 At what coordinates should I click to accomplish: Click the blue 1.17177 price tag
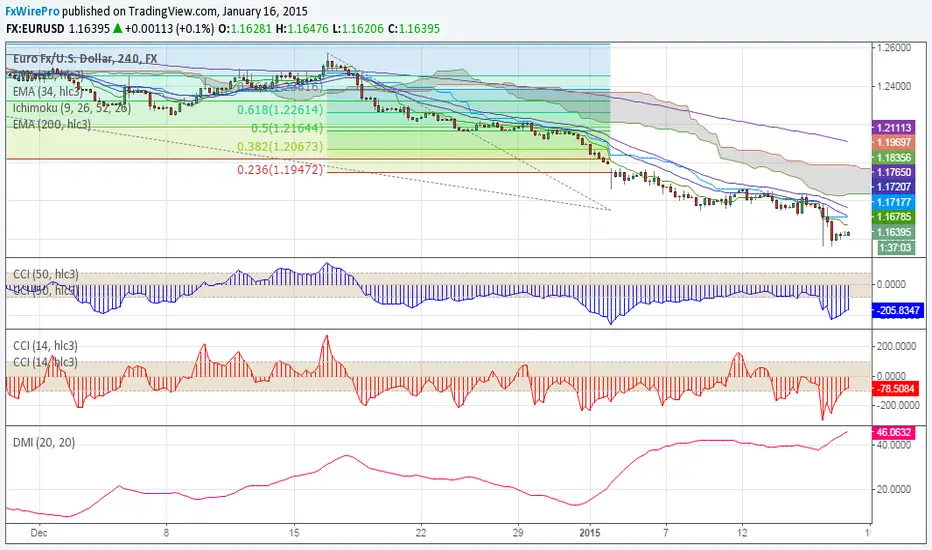coord(894,202)
